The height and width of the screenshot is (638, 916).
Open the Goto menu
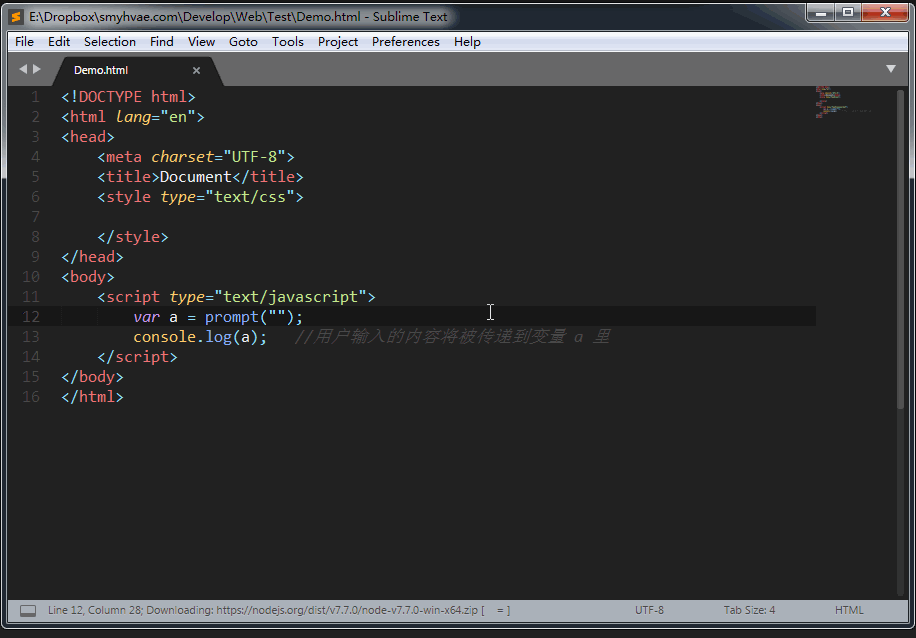(243, 41)
